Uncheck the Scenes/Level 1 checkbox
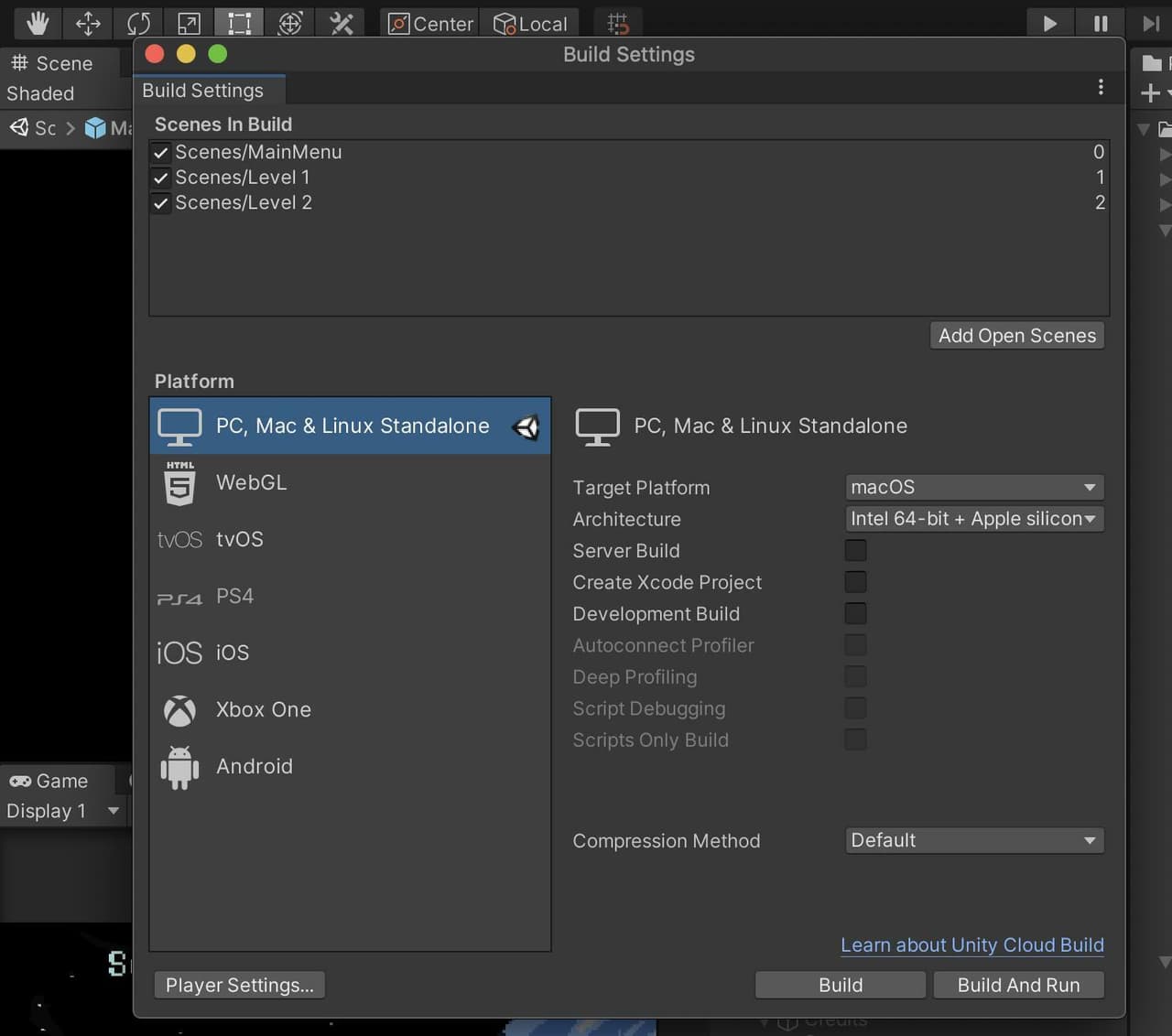The width and height of the screenshot is (1172, 1036). tap(161, 178)
